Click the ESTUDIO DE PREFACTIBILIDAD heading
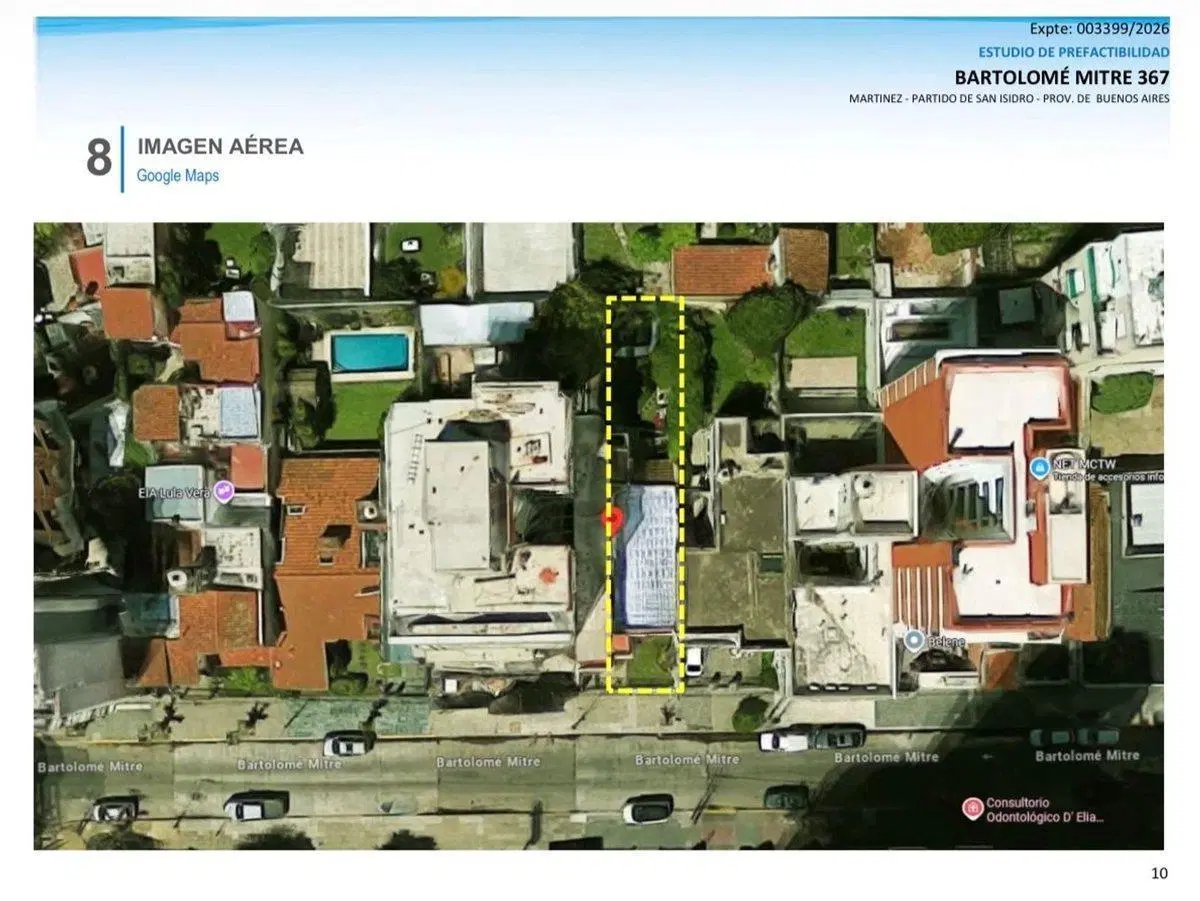 (x=1074, y=52)
